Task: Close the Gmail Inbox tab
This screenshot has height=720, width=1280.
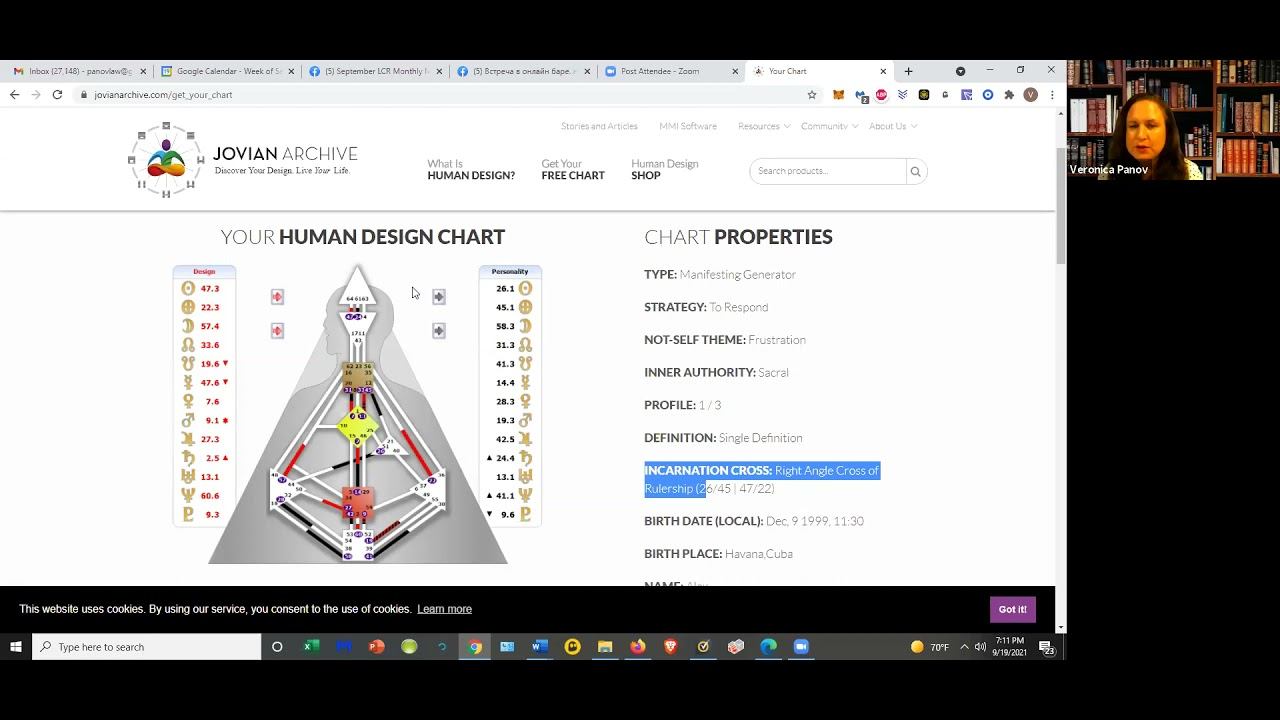Action: pyautogui.click(x=143, y=71)
